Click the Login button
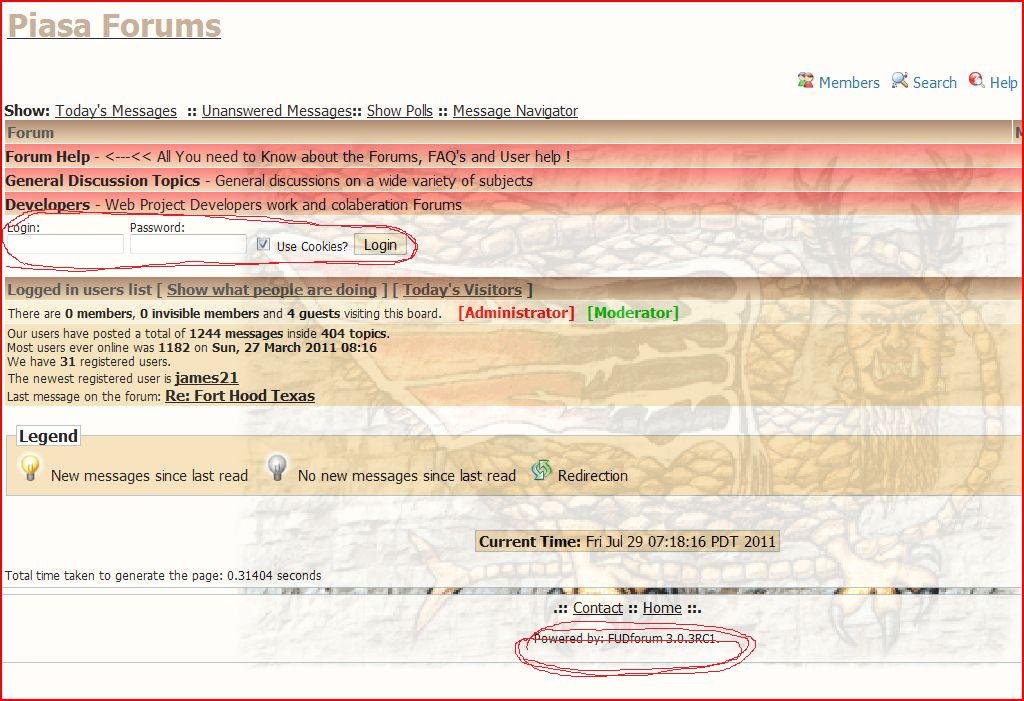Viewport: 1024px width, 701px height. 380,245
